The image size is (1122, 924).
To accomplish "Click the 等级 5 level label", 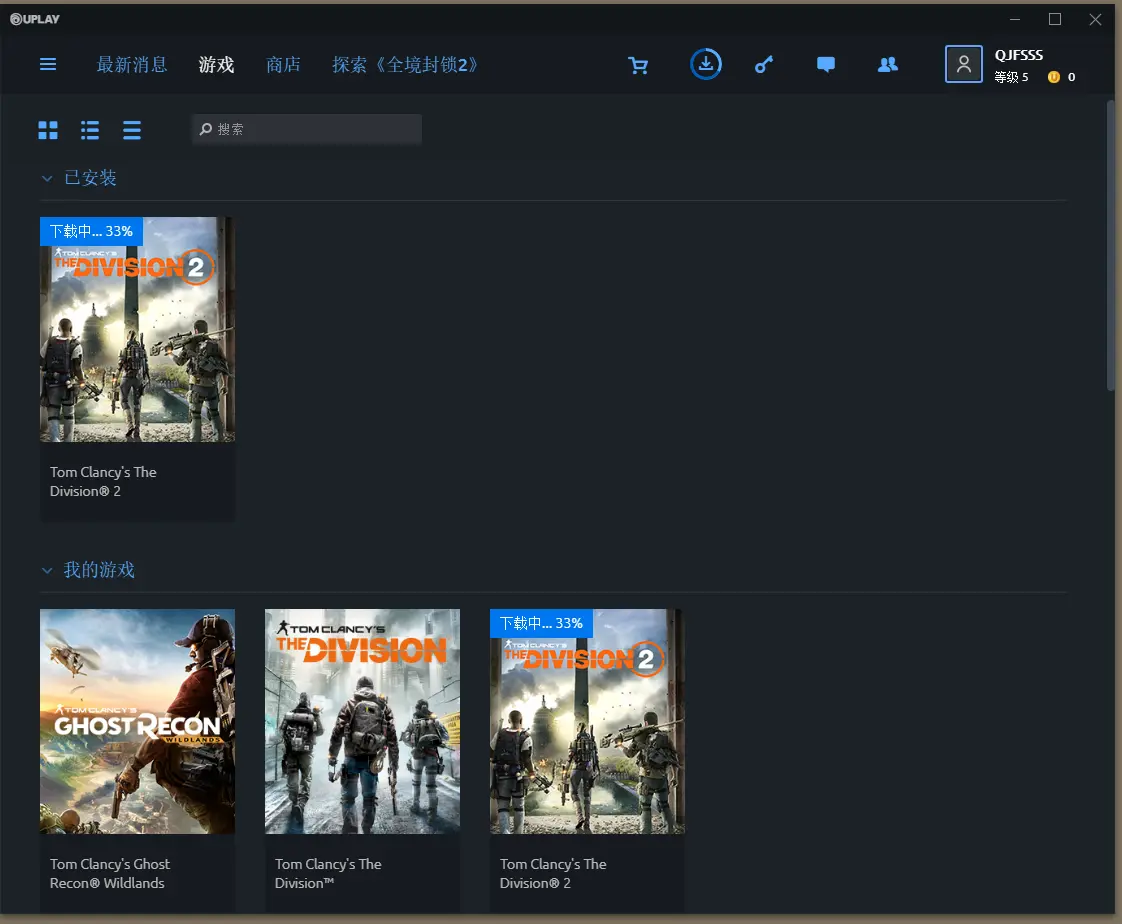I will click(x=1011, y=77).
